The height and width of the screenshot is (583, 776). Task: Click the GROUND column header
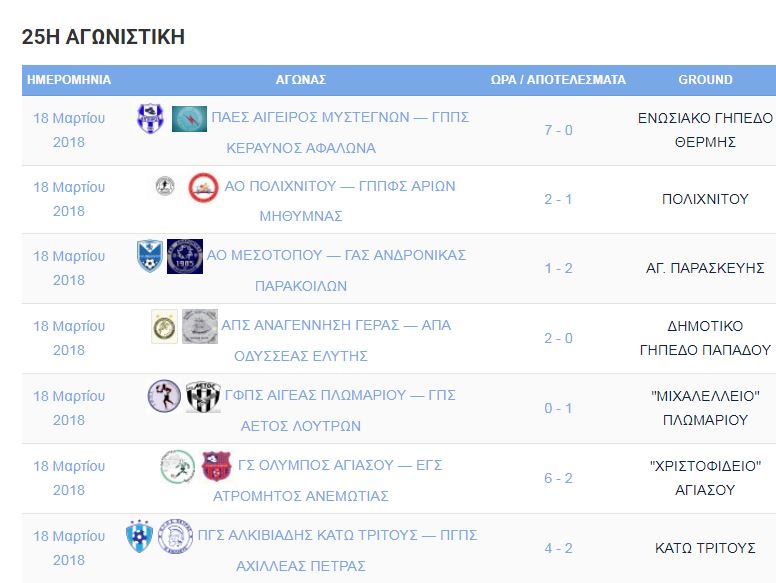(x=705, y=80)
